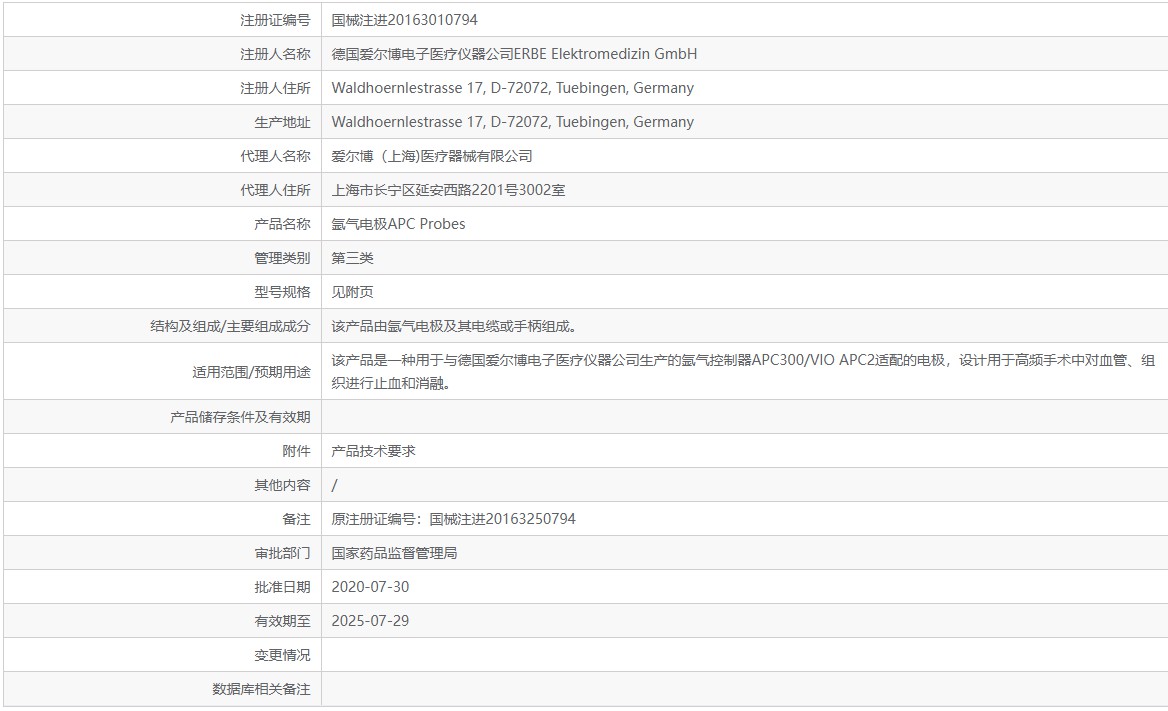The height and width of the screenshot is (711, 1168).
Task: Click the 有效期至 label
Action: (x=282, y=622)
